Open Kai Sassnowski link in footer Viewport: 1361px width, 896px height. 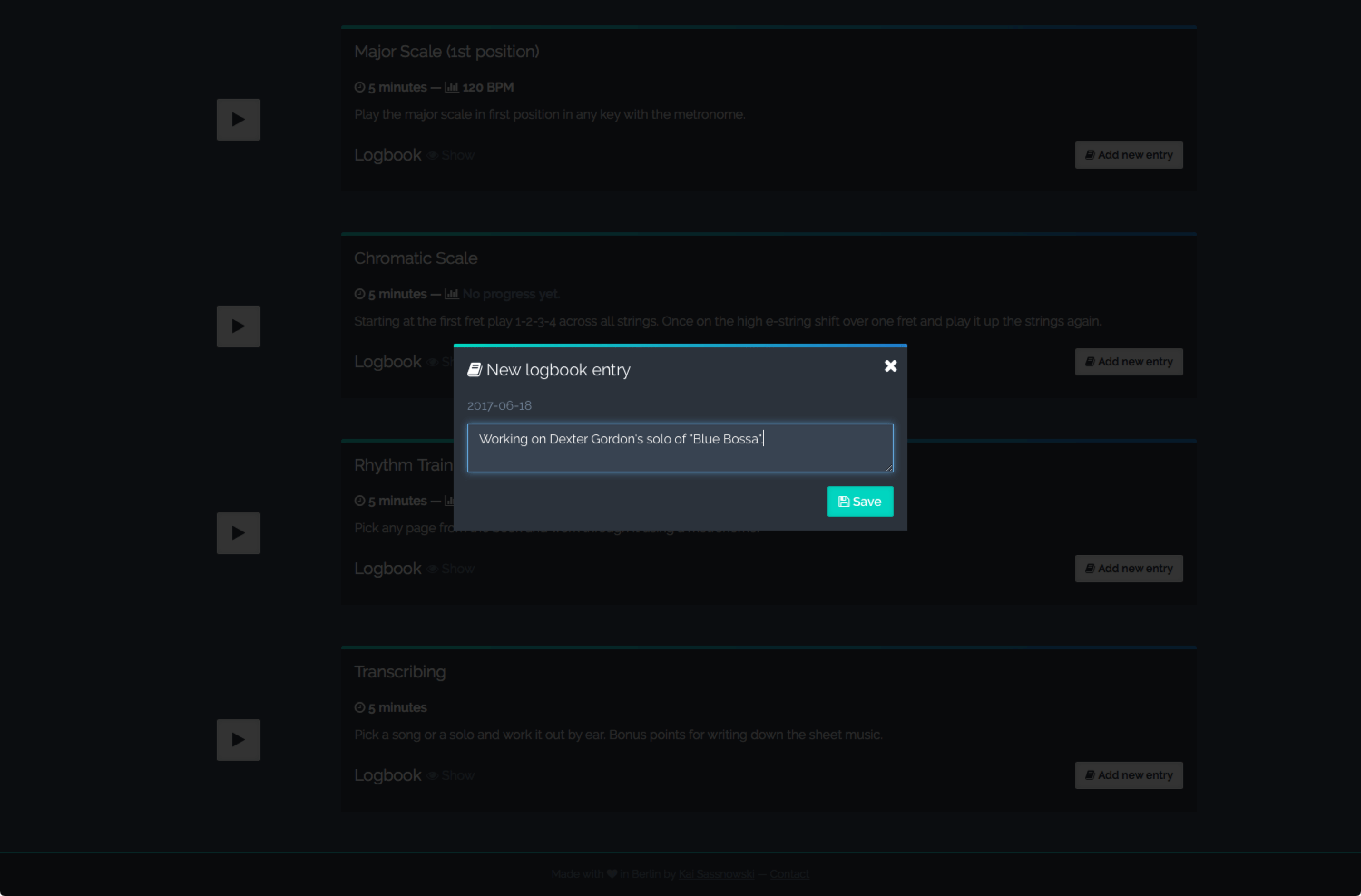click(x=716, y=874)
